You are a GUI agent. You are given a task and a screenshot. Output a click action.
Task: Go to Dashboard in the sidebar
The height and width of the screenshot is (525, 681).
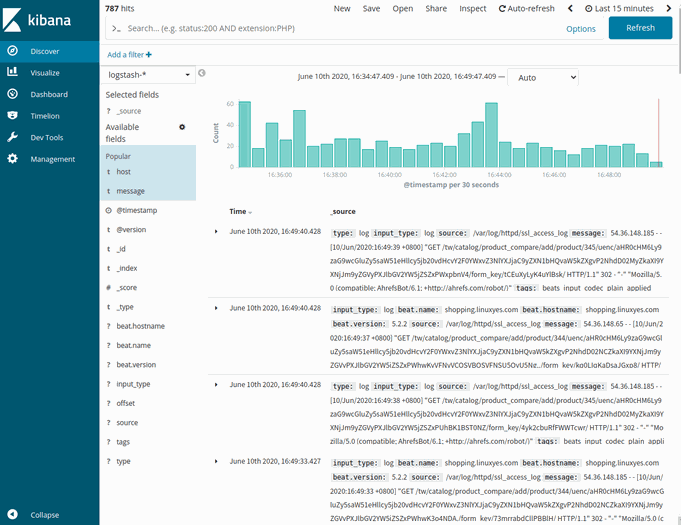click(50, 94)
